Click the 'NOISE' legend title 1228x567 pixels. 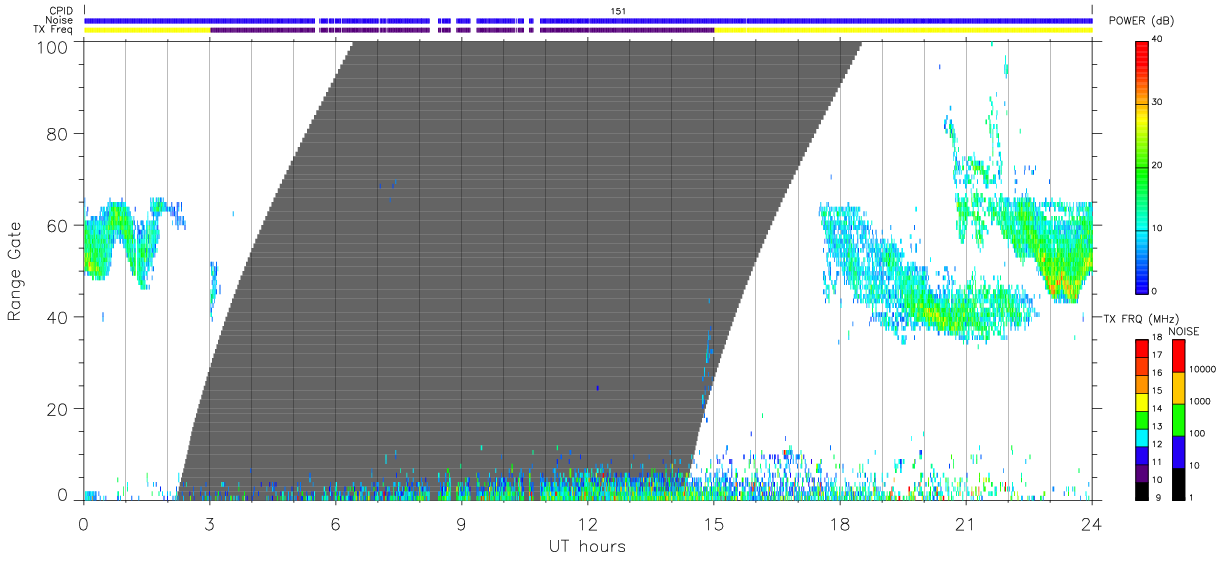point(1183,331)
